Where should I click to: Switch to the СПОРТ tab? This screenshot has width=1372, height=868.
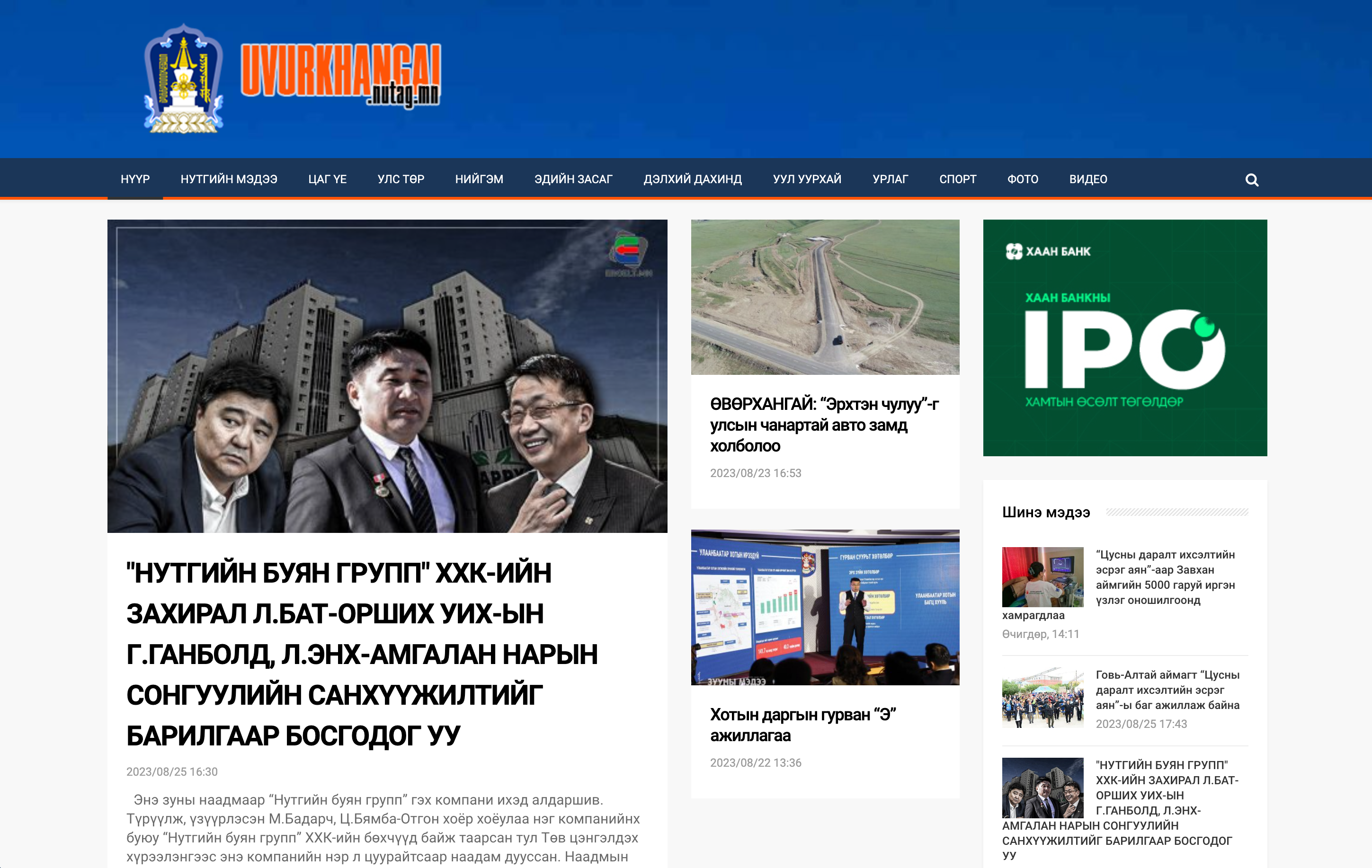click(x=958, y=178)
